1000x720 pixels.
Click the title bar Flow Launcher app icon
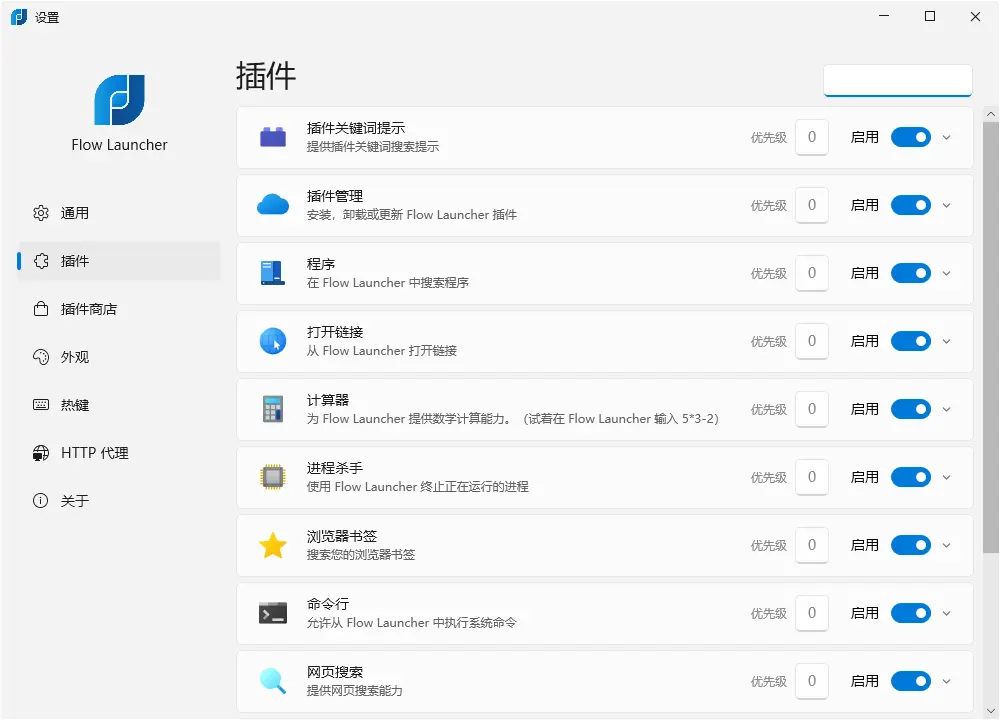tap(18, 17)
